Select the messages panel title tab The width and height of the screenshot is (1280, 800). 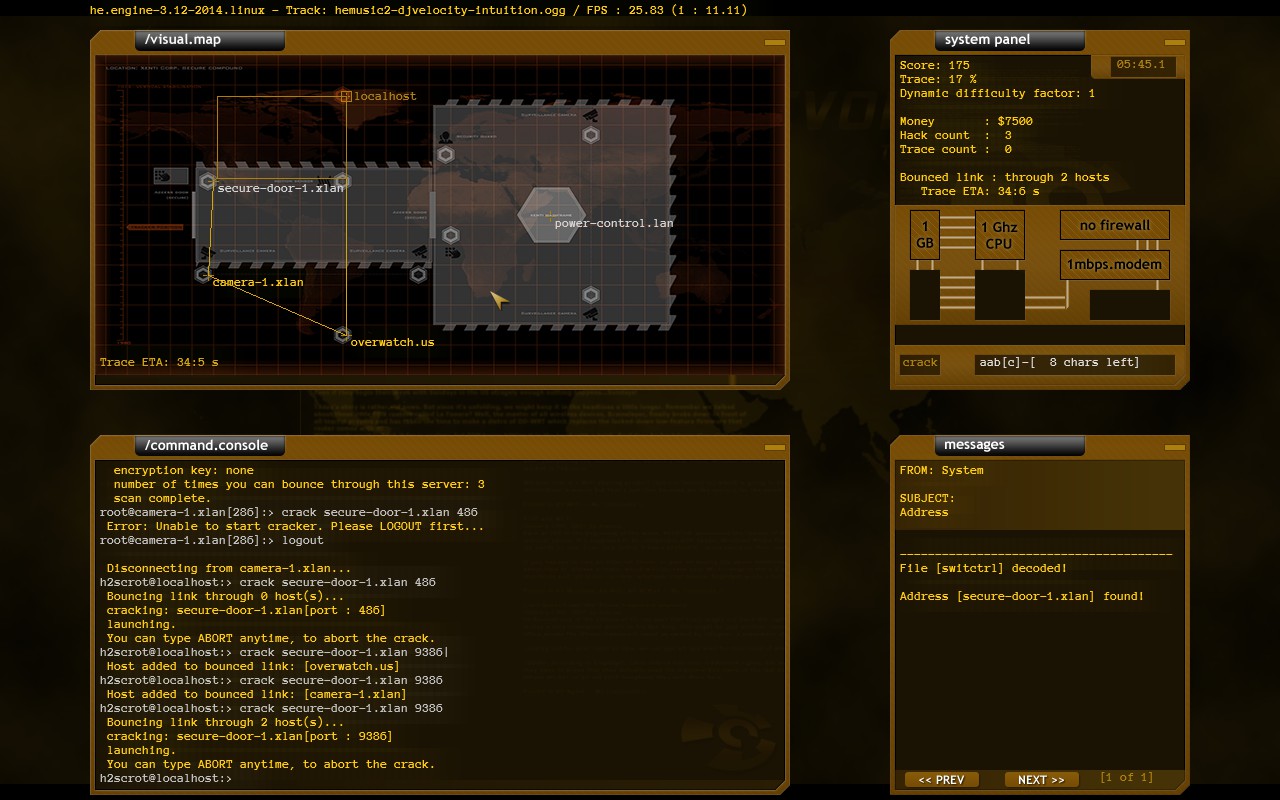tap(974, 444)
